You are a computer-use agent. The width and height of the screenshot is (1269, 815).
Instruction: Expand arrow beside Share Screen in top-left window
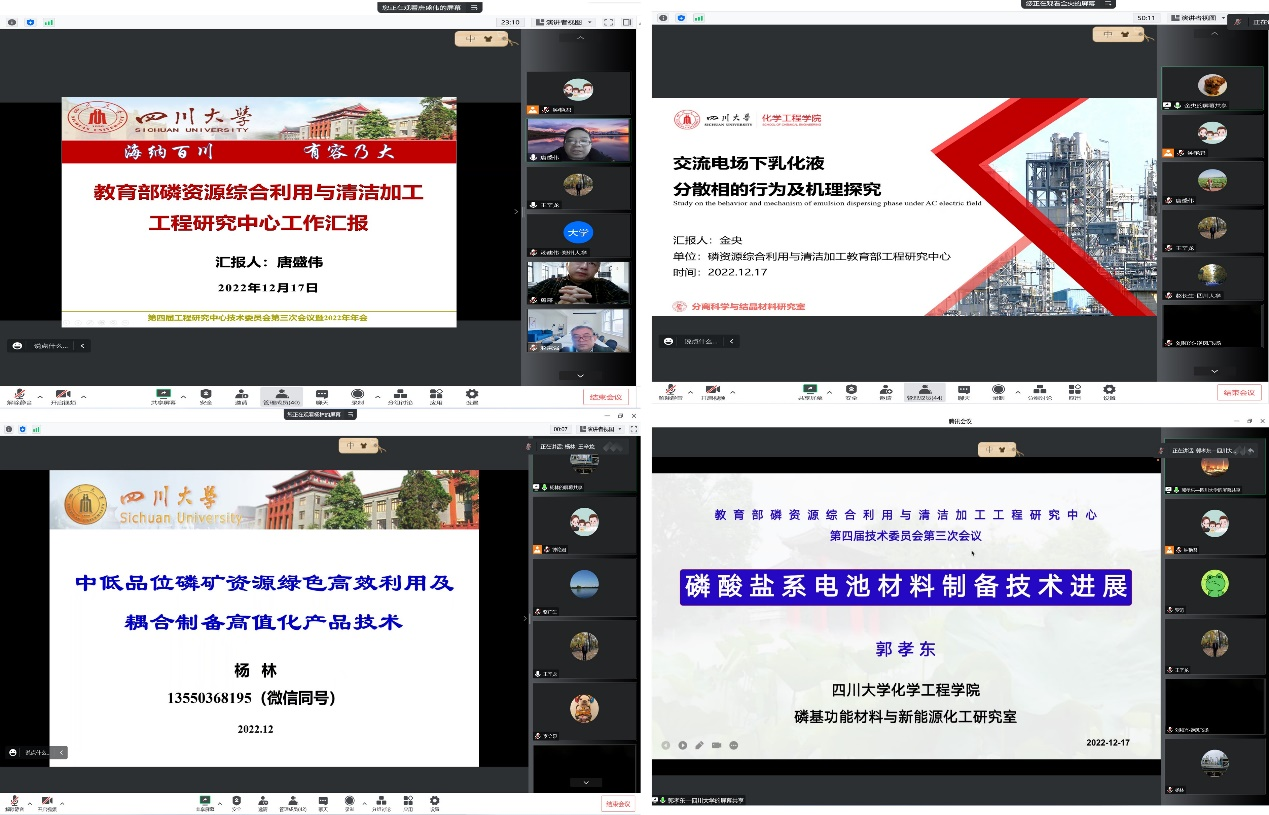(184, 396)
